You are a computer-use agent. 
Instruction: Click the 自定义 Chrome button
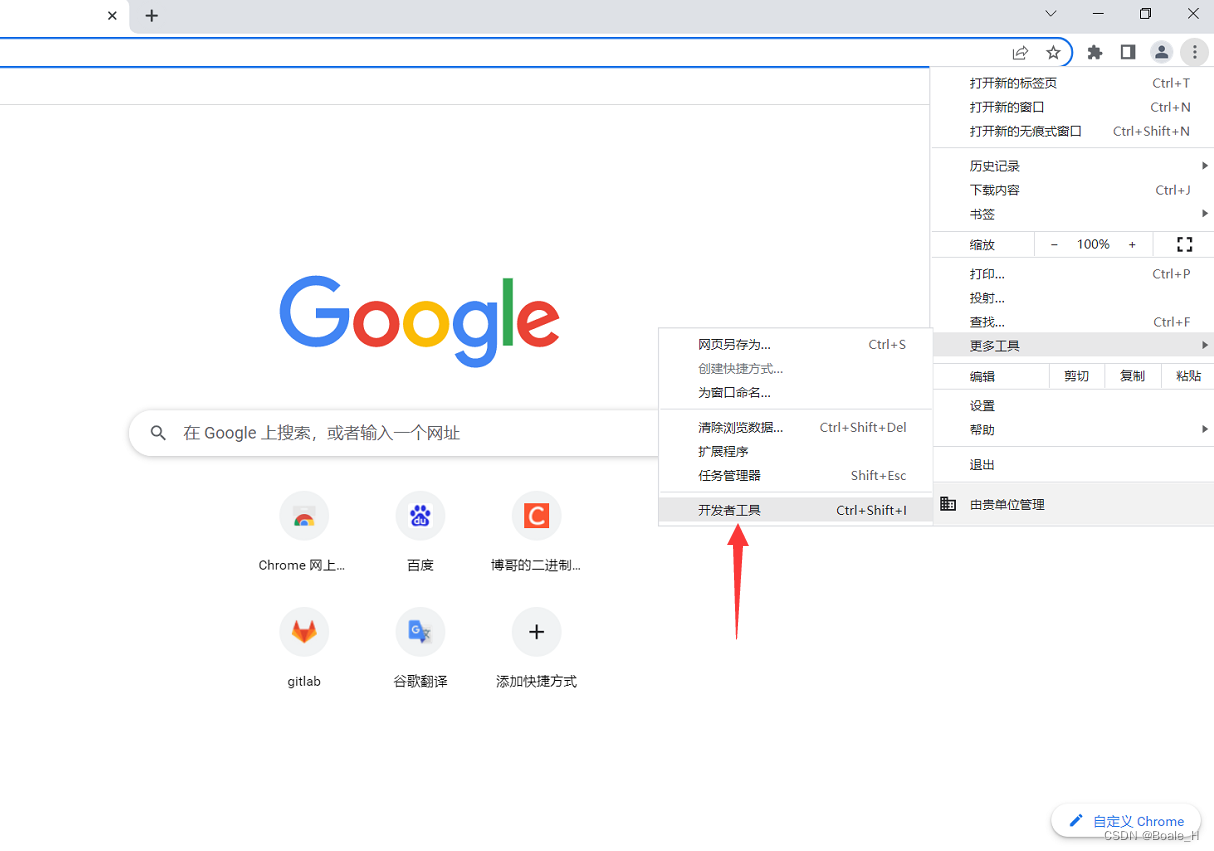[x=1126, y=821]
